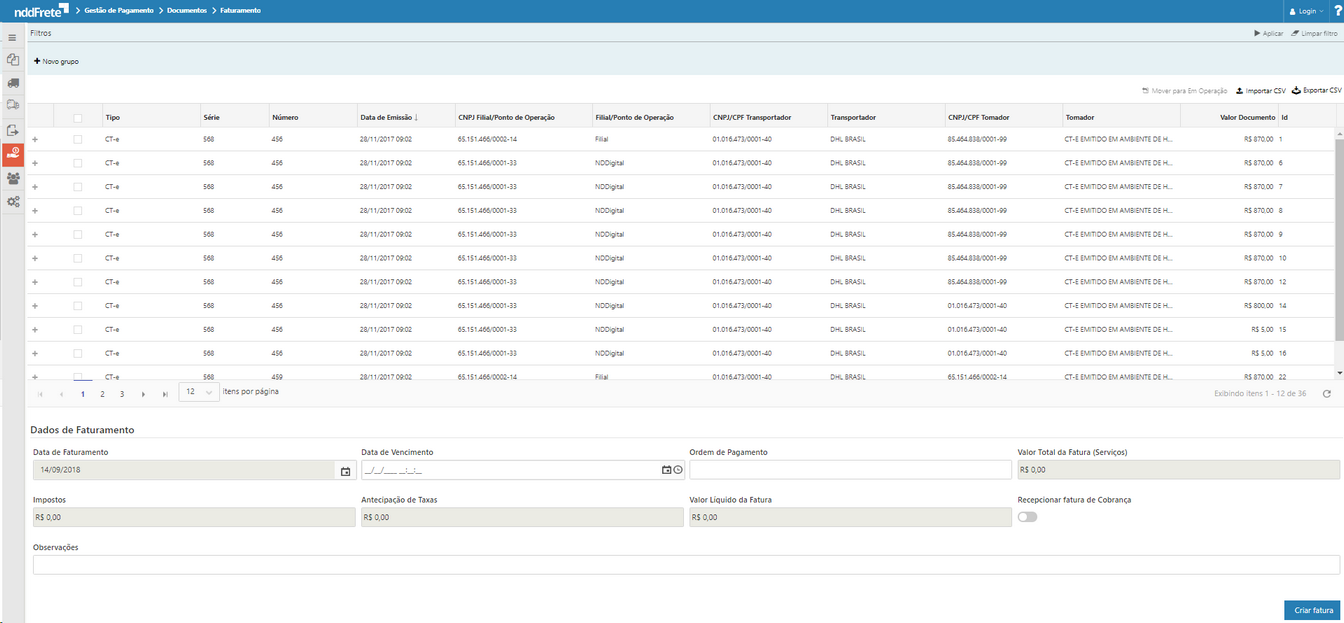Open the Login user dropdown
Image resolution: width=1344 pixels, height=623 pixels.
pos(1306,11)
